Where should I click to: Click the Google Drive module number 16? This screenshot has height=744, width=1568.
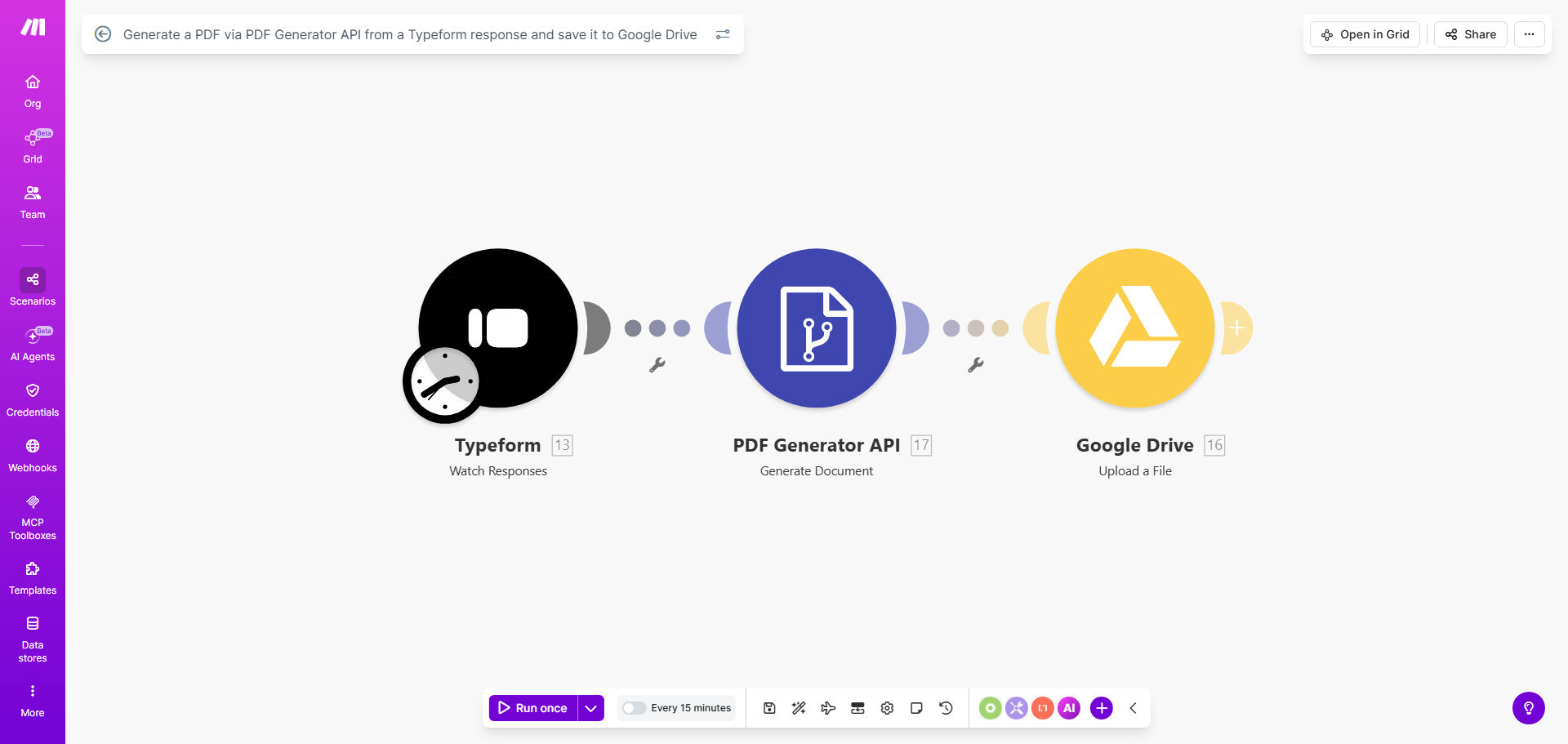(x=1215, y=445)
